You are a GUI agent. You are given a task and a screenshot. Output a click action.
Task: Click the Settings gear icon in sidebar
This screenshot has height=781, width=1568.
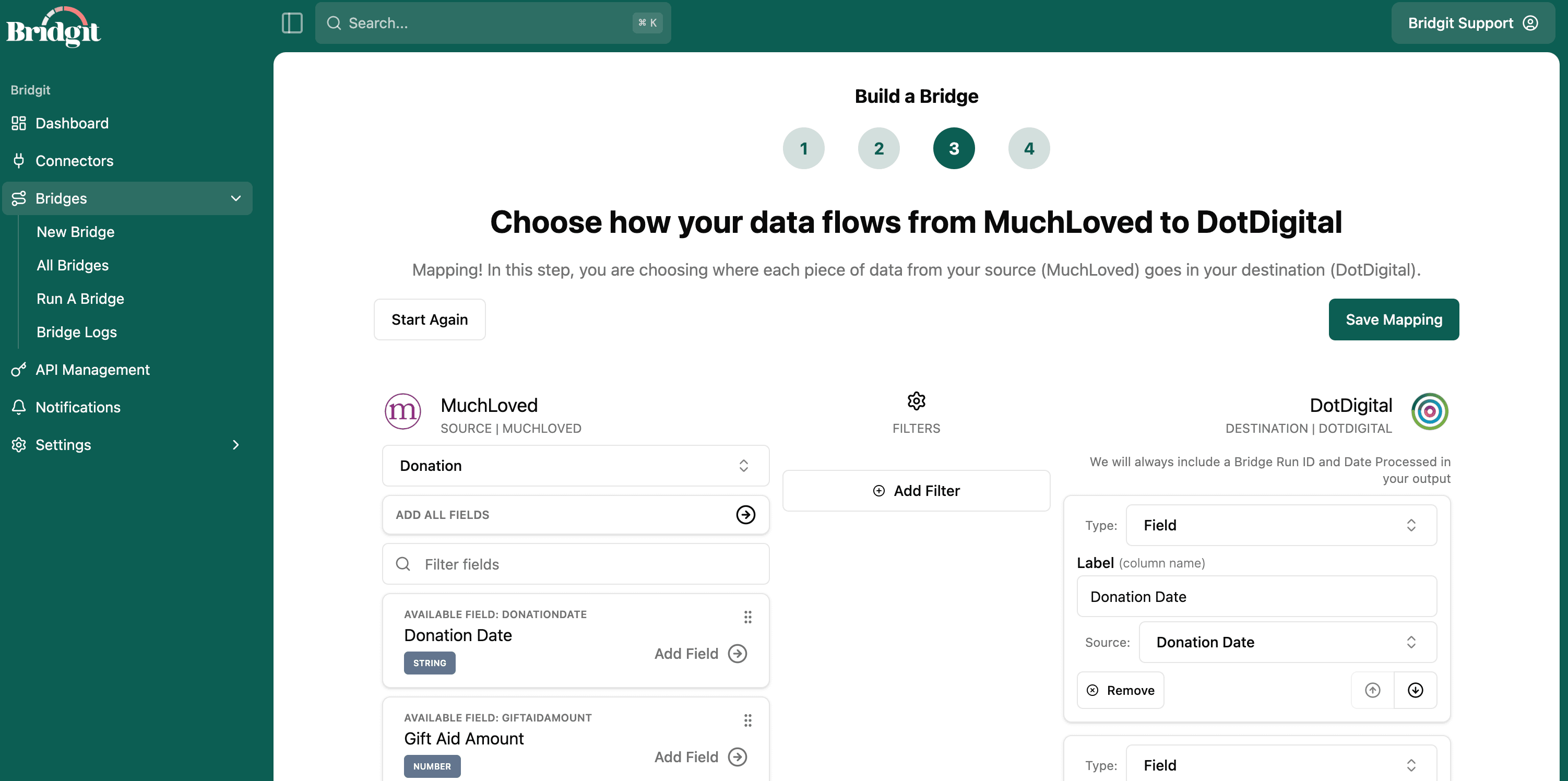pyautogui.click(x=19, y=445)
